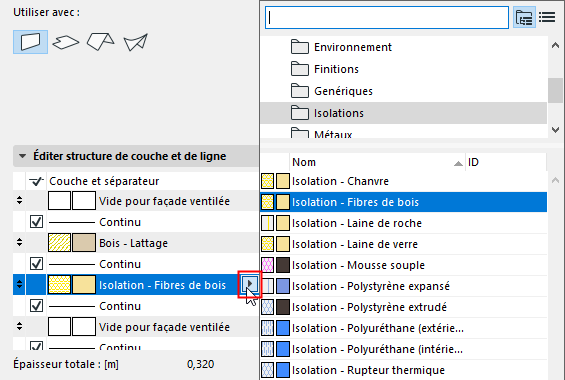This screenshot has width=565, height=380.
Task: Select second Vide pour façade ventilée layer
Action: pos(135,327)
